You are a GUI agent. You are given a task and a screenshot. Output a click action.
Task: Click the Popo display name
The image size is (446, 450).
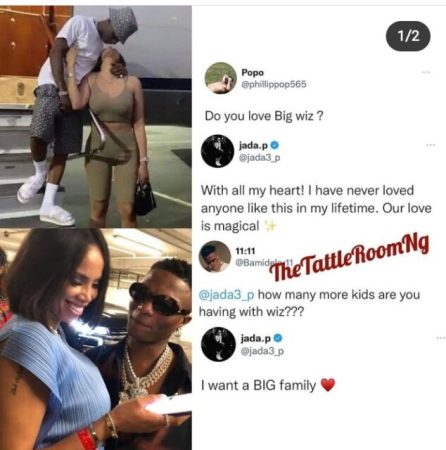[252, 73]
